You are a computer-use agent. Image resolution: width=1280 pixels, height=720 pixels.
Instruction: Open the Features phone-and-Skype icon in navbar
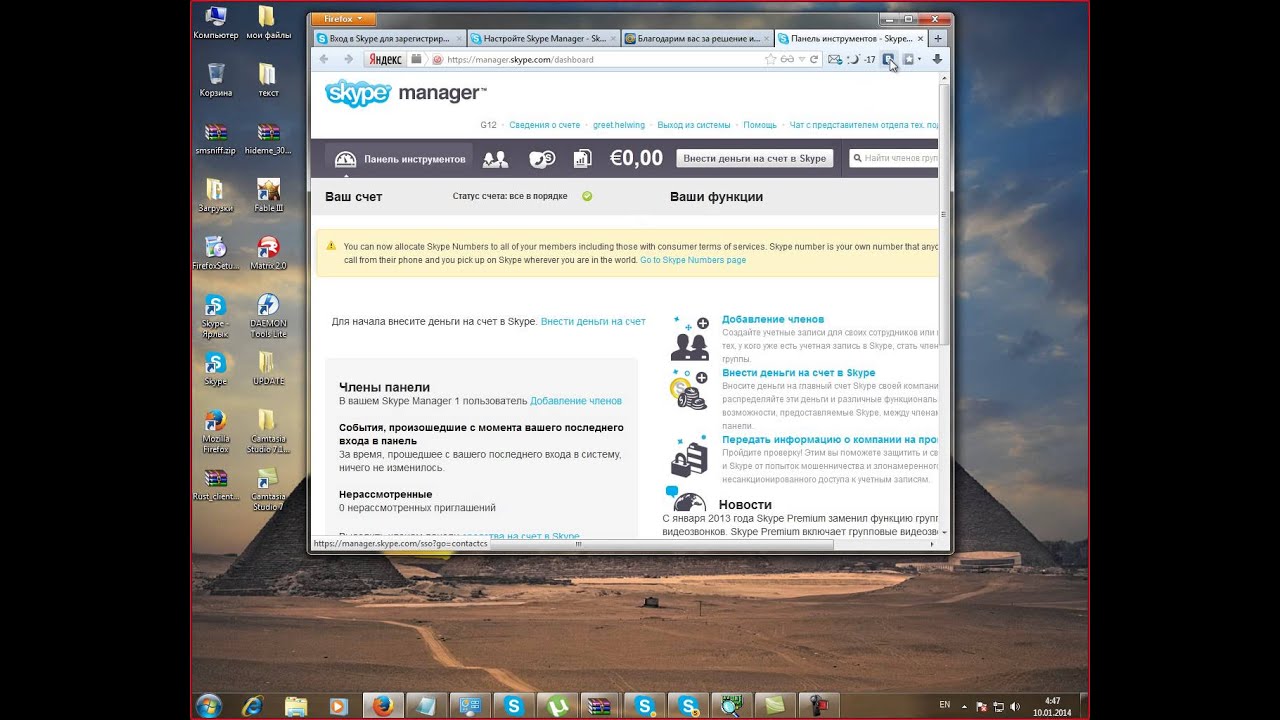542,159
